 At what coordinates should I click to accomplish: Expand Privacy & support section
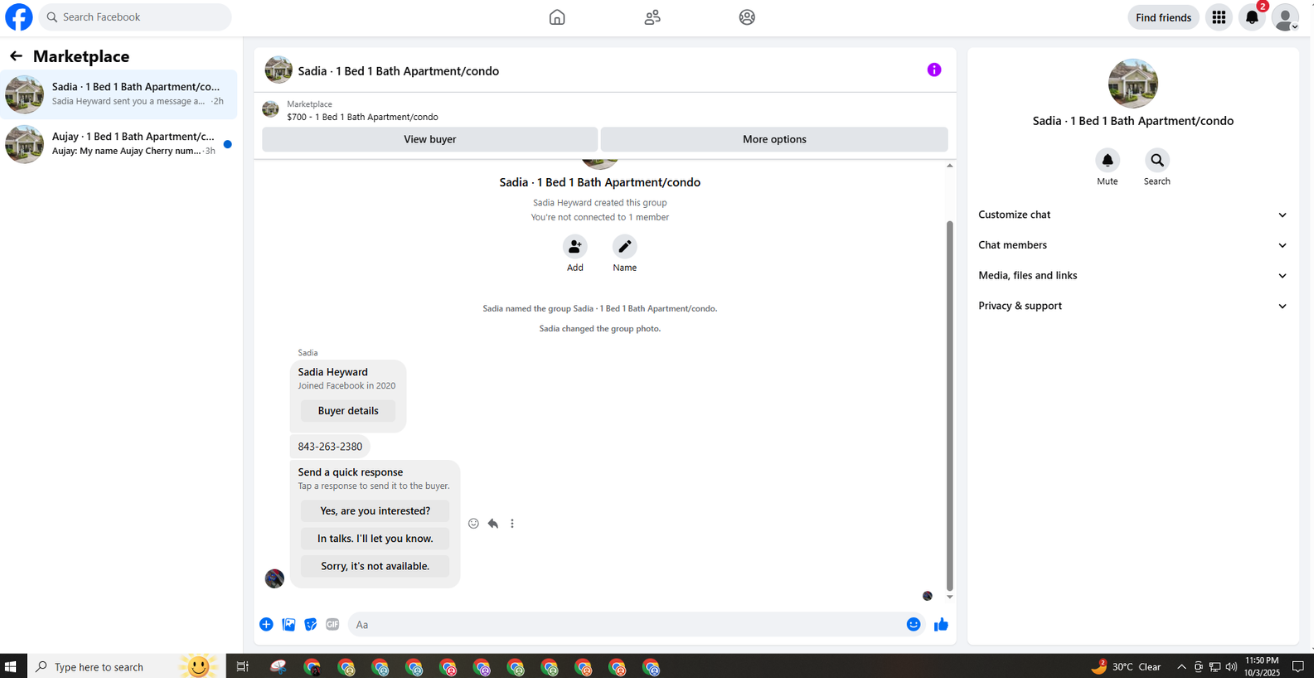click(1133, 306)
